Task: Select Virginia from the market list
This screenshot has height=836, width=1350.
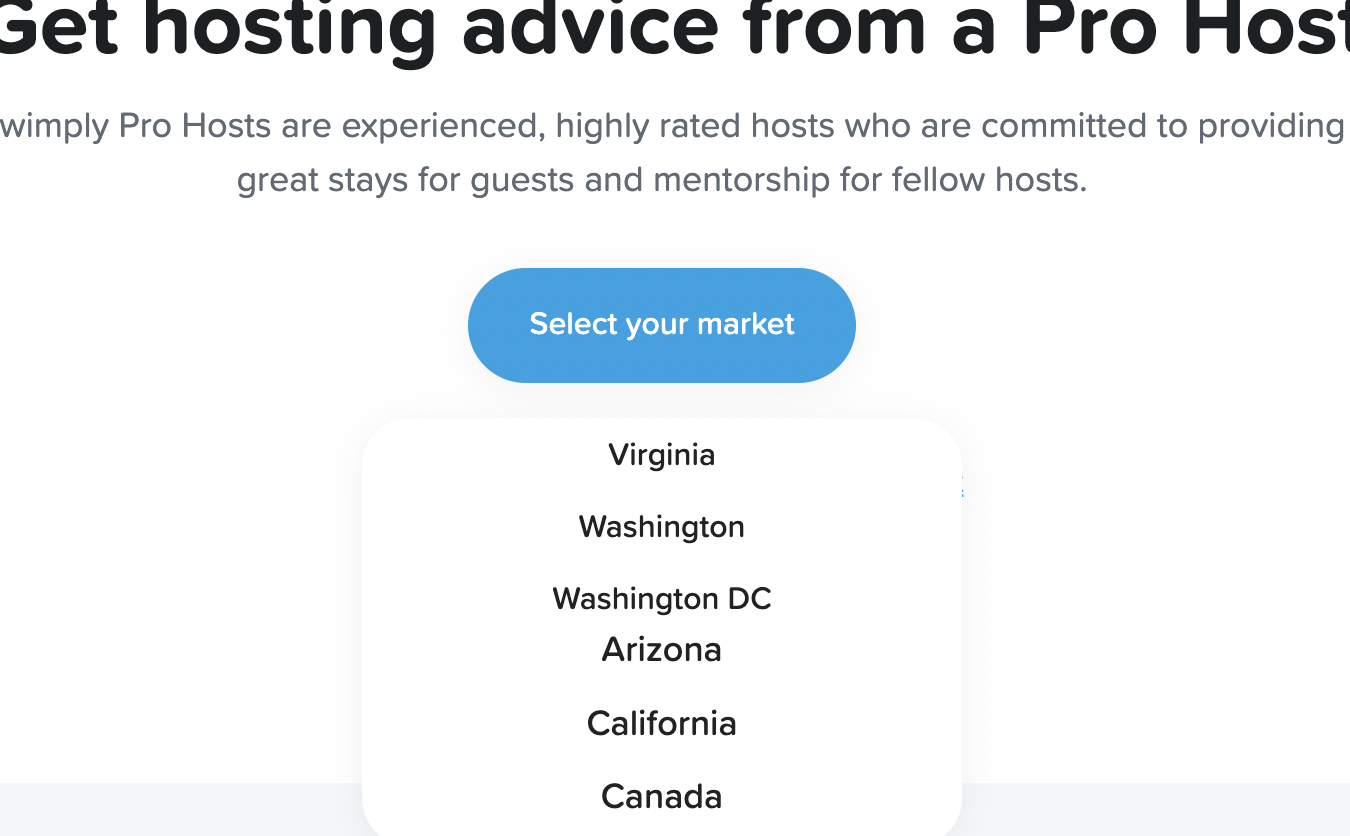Action: pyautogui.click(x=661, y=455)
